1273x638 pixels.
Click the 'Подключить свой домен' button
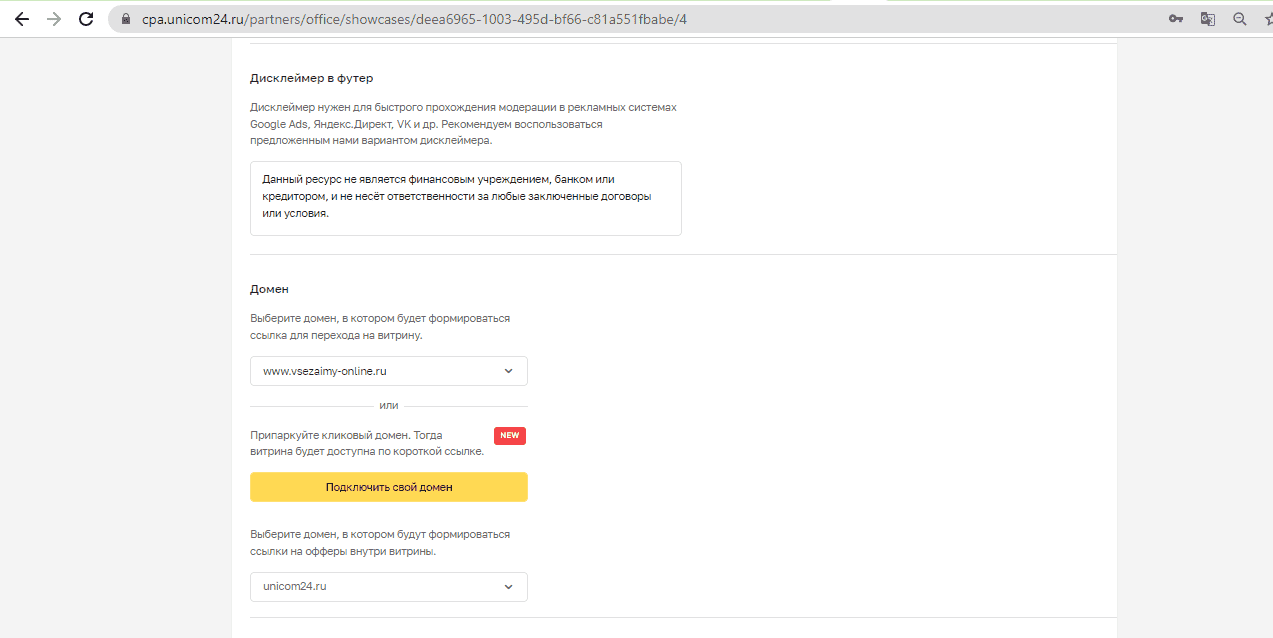[x=388, y=487]
